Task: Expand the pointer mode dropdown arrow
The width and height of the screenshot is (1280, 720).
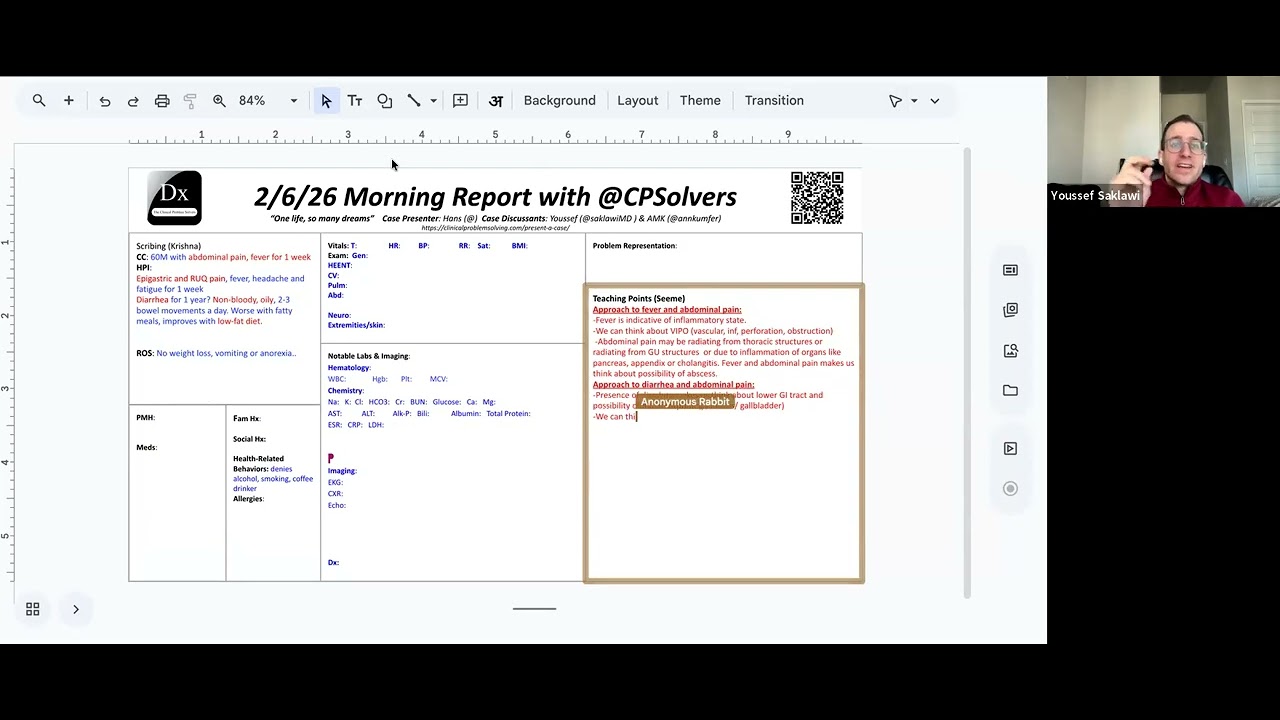Action: (x=914, y=101)
